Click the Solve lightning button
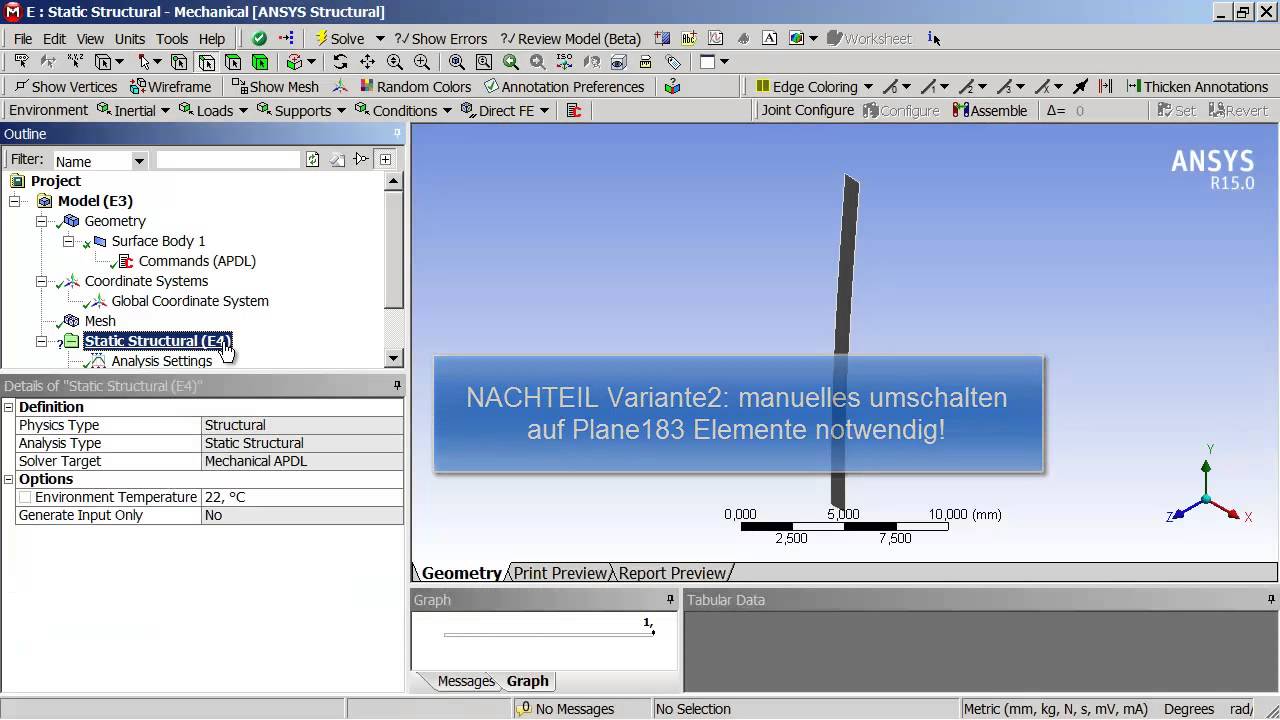Viewport: 1280px width, 720px height. coord(340,38)
